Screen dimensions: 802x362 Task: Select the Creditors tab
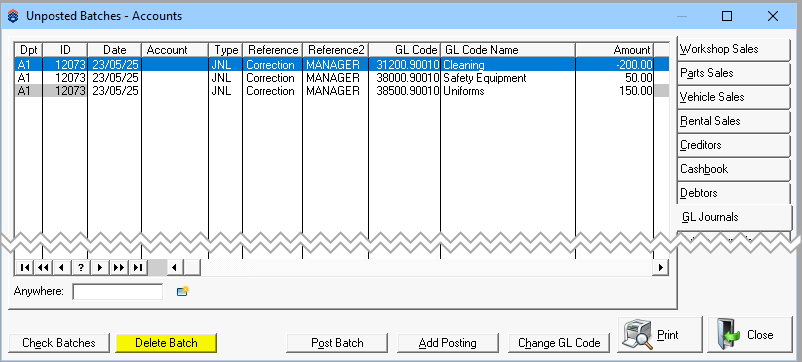[x=733, y=145]
